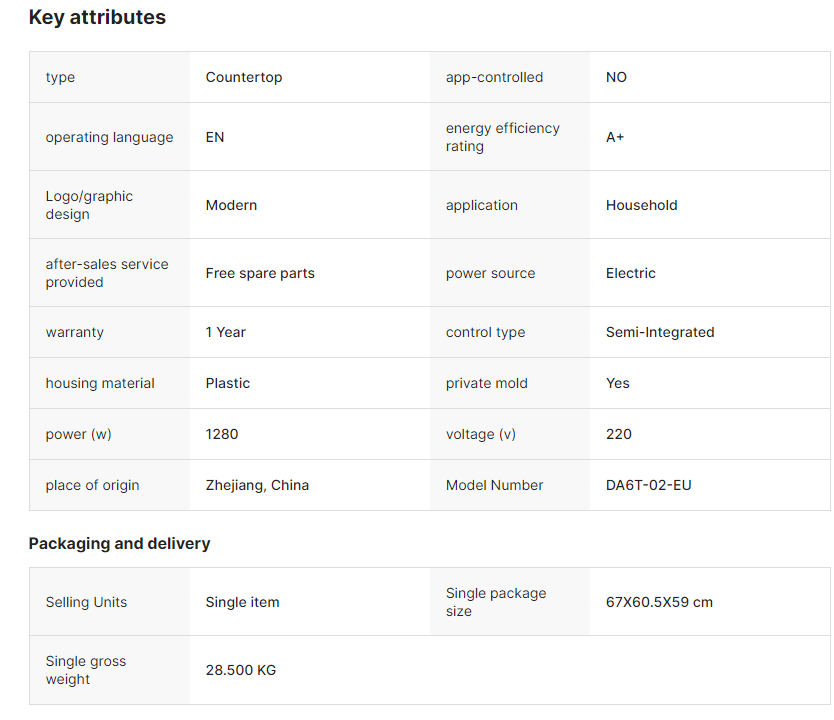Image resolution: width=834 pixels, height=720 pixels.
Task: Click the Household application value
Action: click(x=641, y=205)
